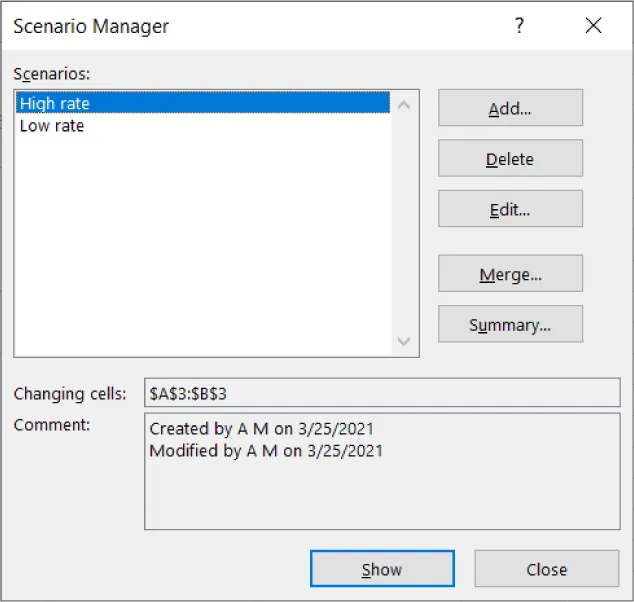This screenshot has height=602, width=634.
Task: Click the Merge... button
Action: tap(510, 273)
